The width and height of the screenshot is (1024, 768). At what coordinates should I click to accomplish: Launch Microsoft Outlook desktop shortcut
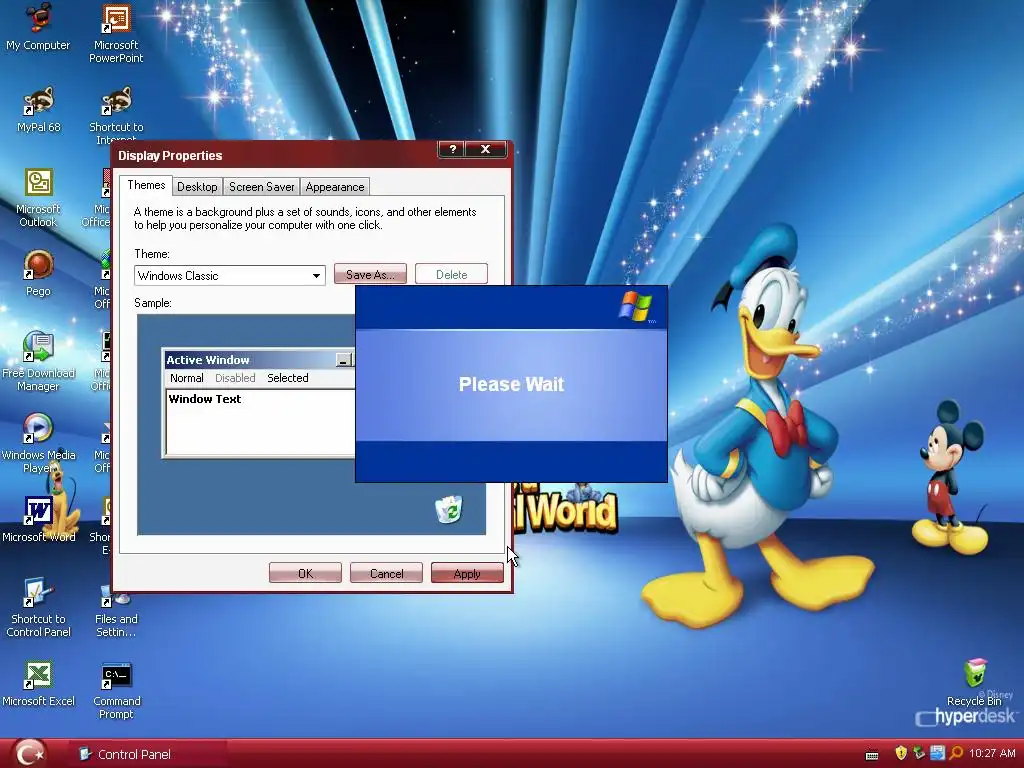39,197
